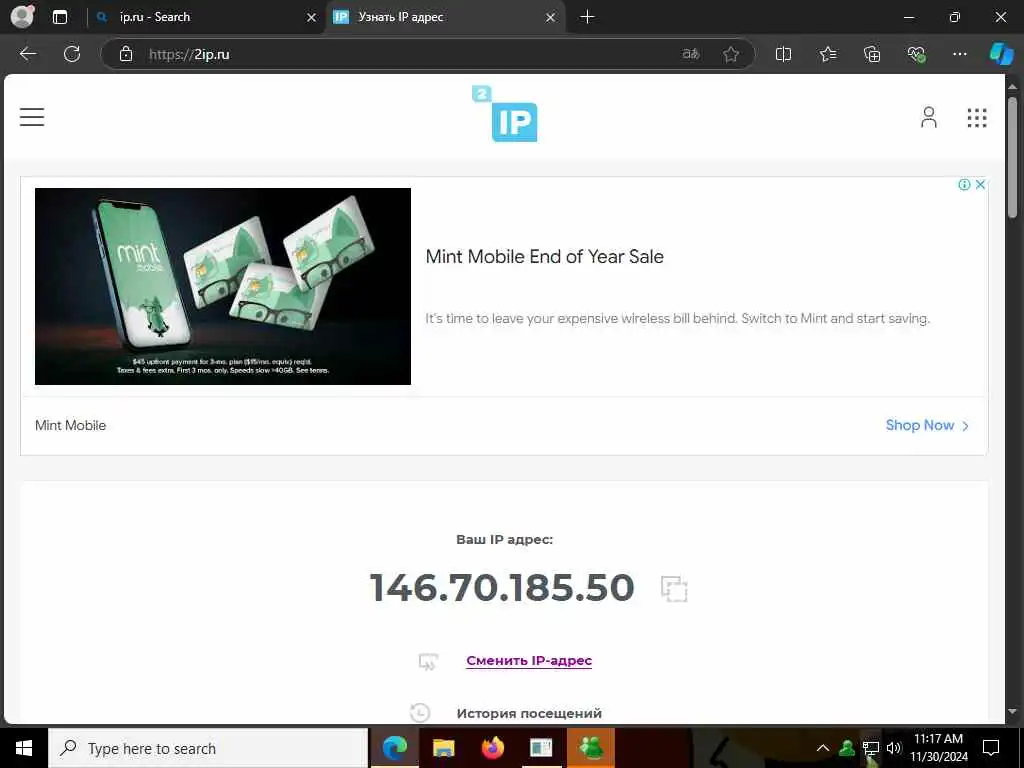
Task: Close the Узнать IP адрес tab
Action: (551, 18)
